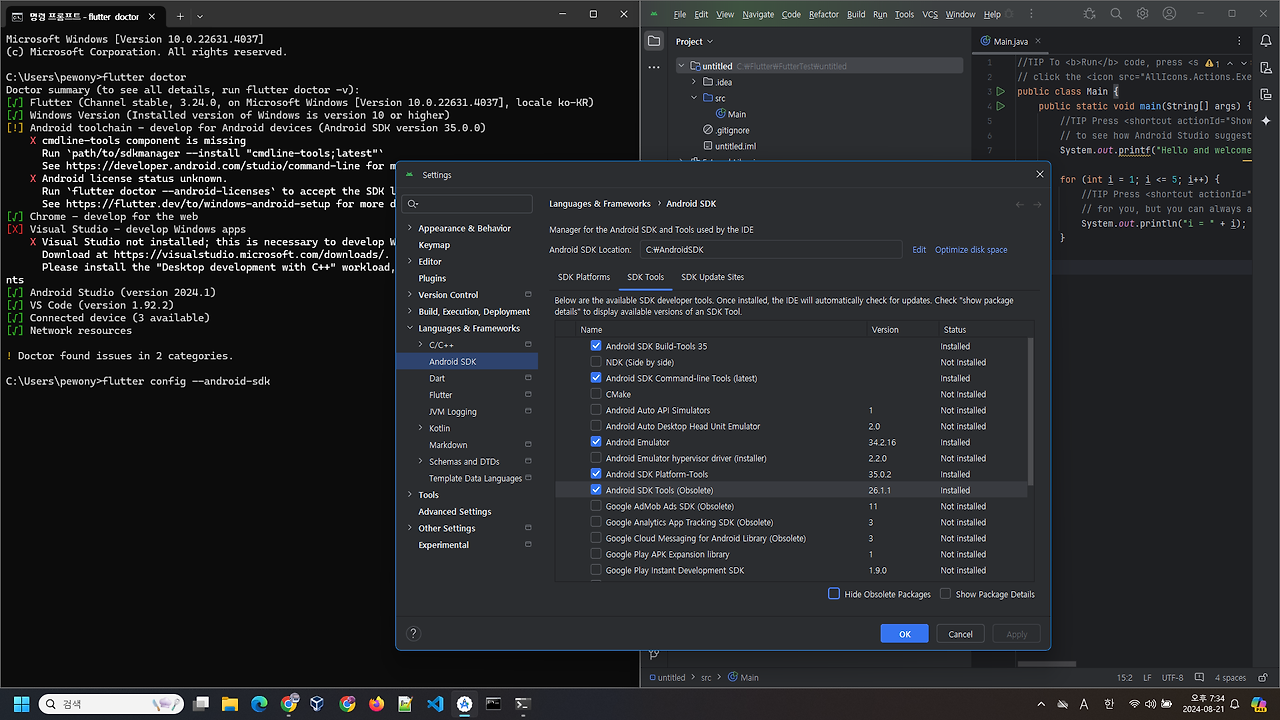1280x720 pixels.
Task: Click OK to confirm SDK settings
Action: (903, 633)
